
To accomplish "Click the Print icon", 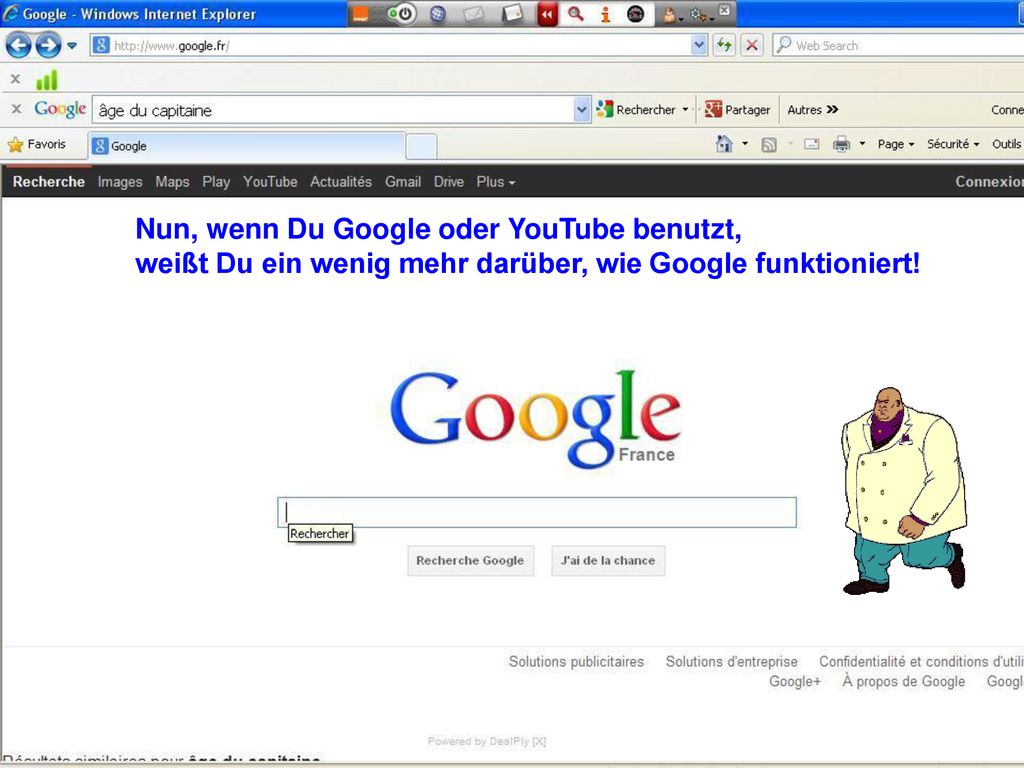I will 842,144.
